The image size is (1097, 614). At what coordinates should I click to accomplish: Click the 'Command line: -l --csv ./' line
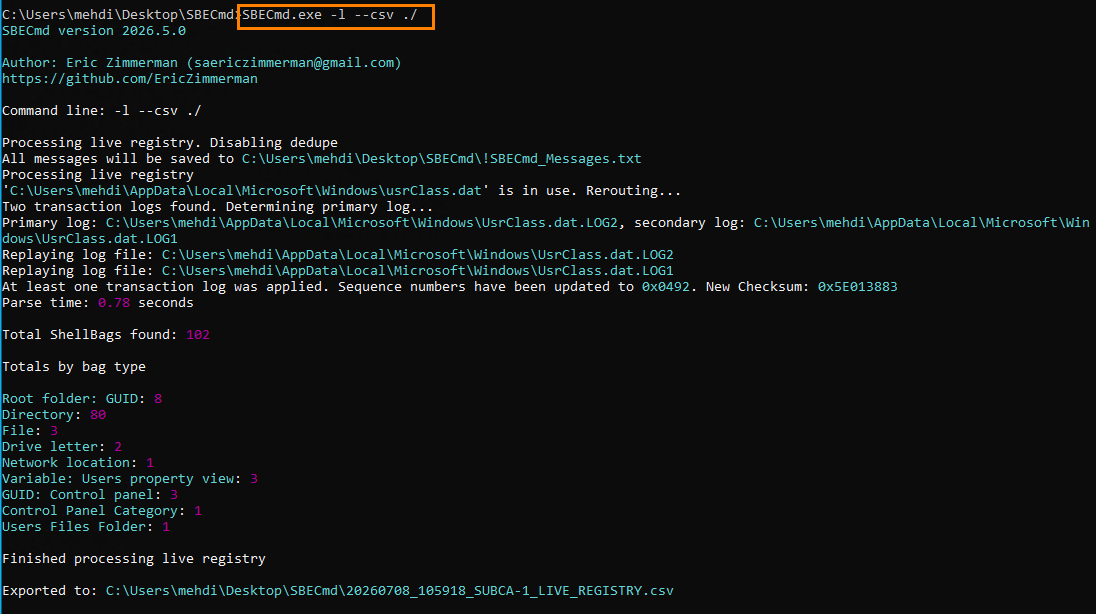[101, 111]
